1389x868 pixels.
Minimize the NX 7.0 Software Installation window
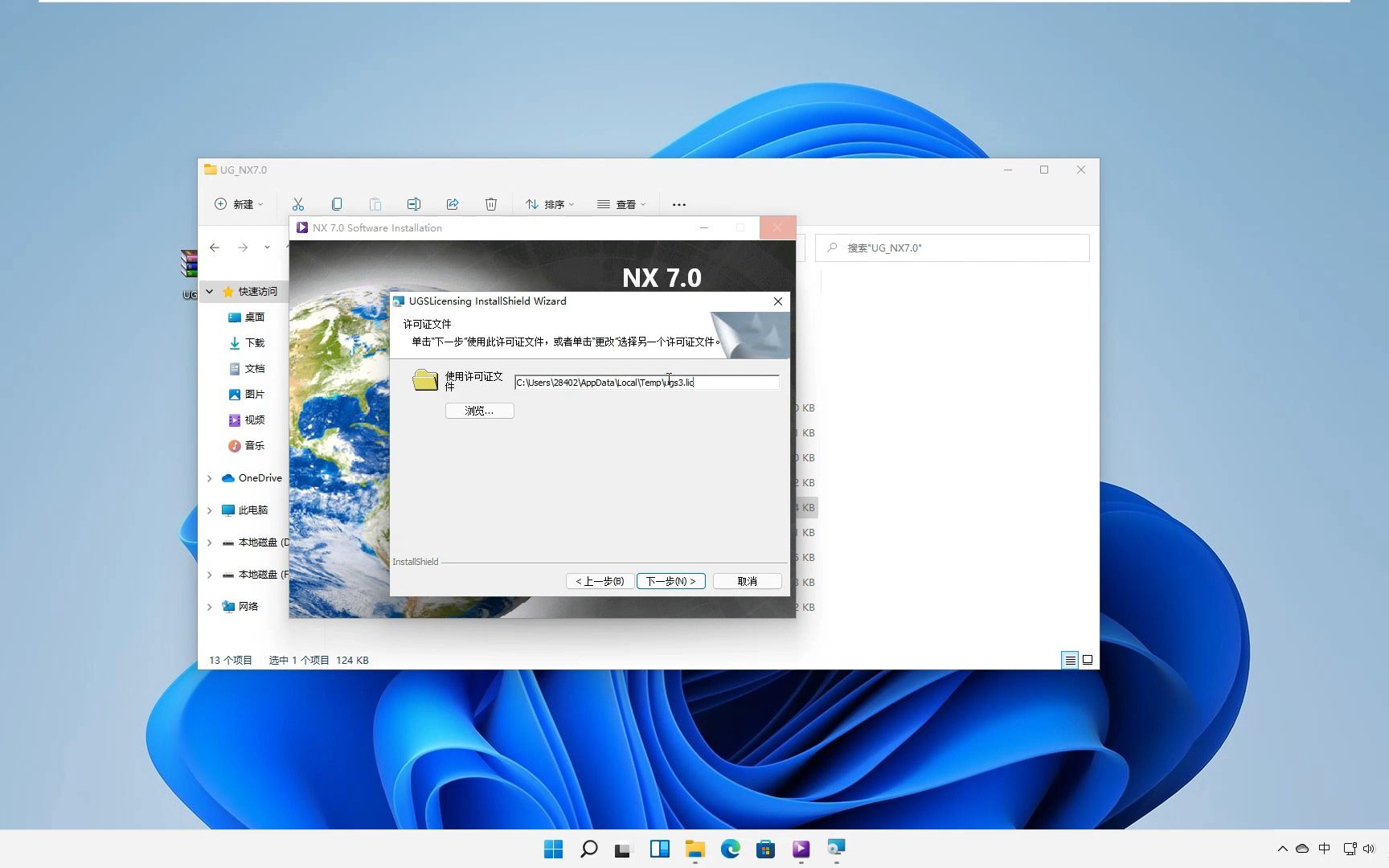(x=704, y=227)
